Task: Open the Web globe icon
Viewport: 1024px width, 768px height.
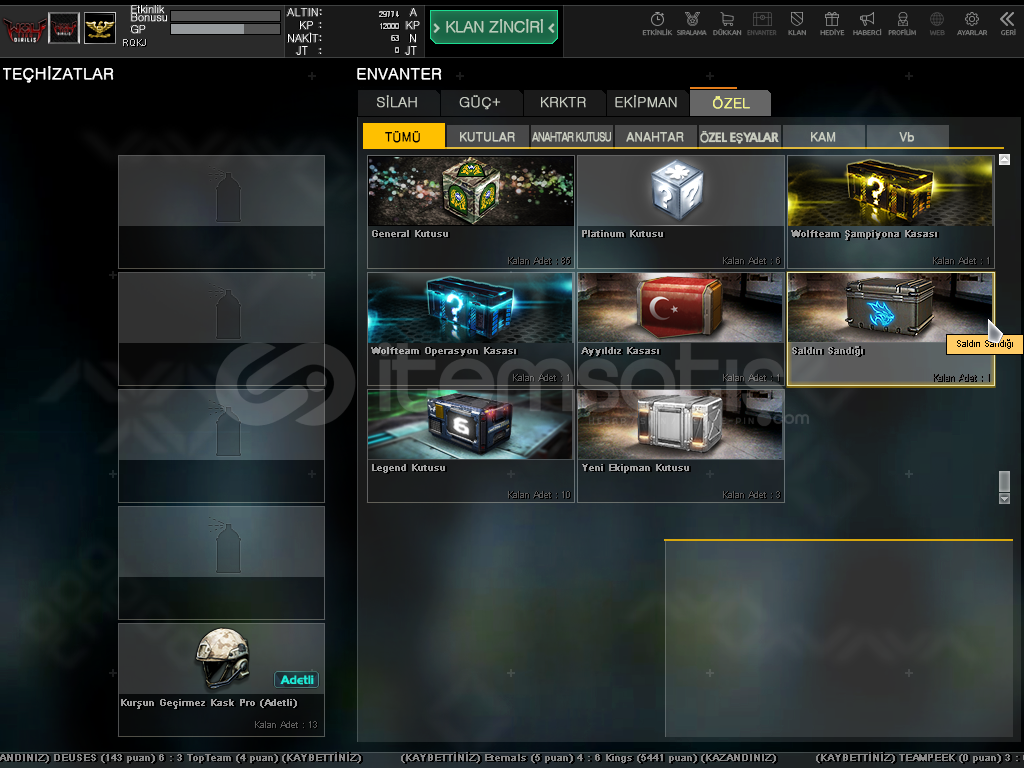Action: [x=936, y=24]
